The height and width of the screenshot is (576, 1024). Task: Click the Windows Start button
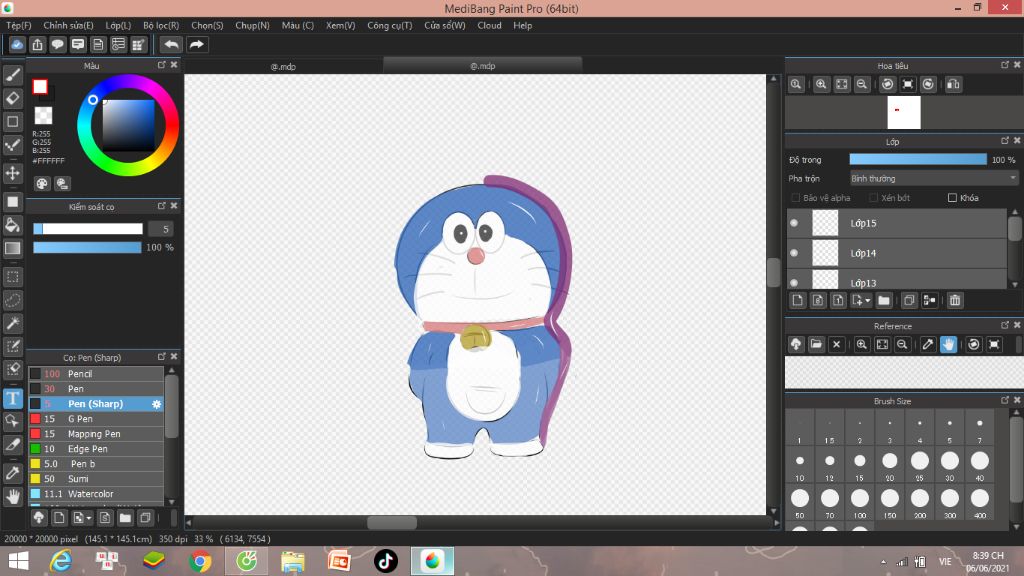point(18,561)
